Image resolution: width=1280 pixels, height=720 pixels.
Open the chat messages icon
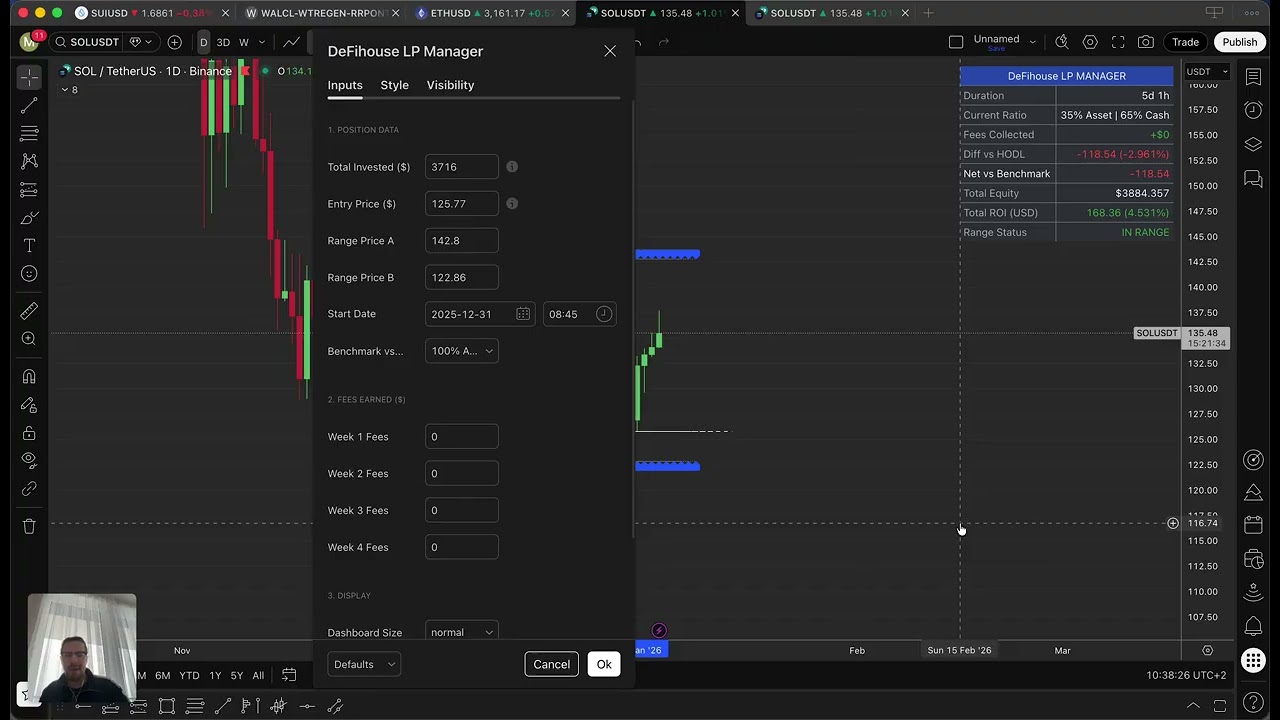pyautogui.click(x=1253, y=178)
